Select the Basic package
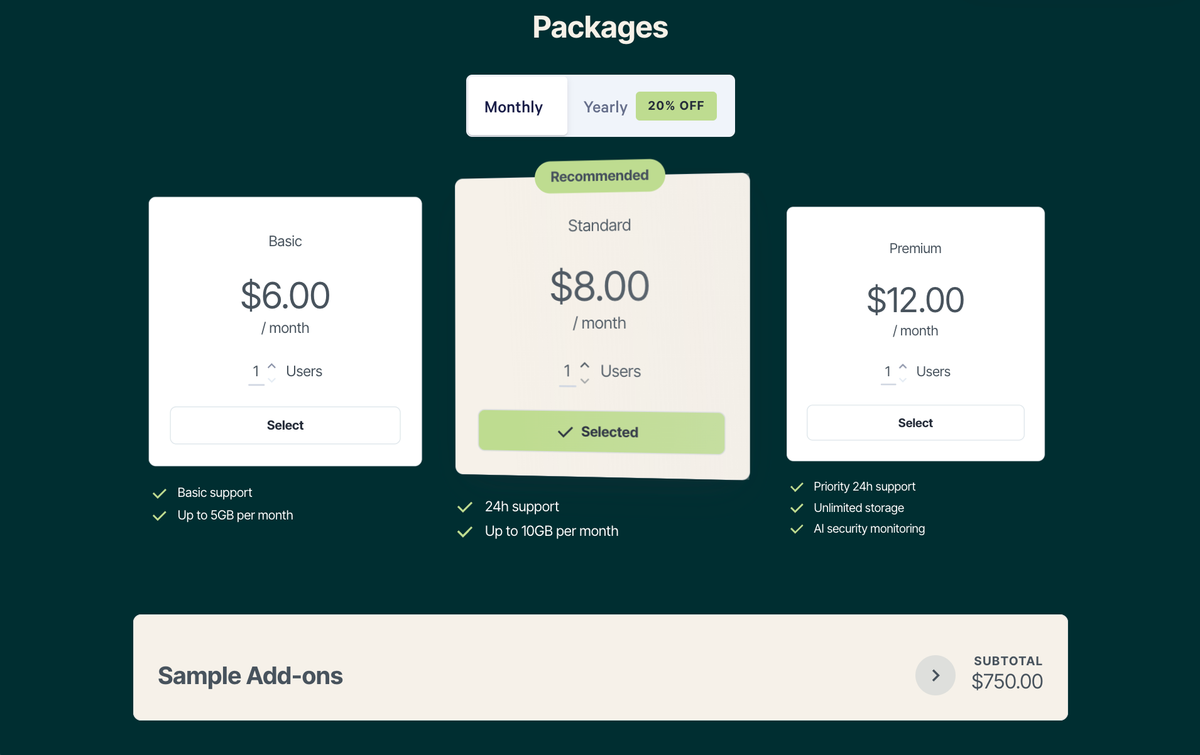This screenshot has height=755, width=1200. point(285,425)
